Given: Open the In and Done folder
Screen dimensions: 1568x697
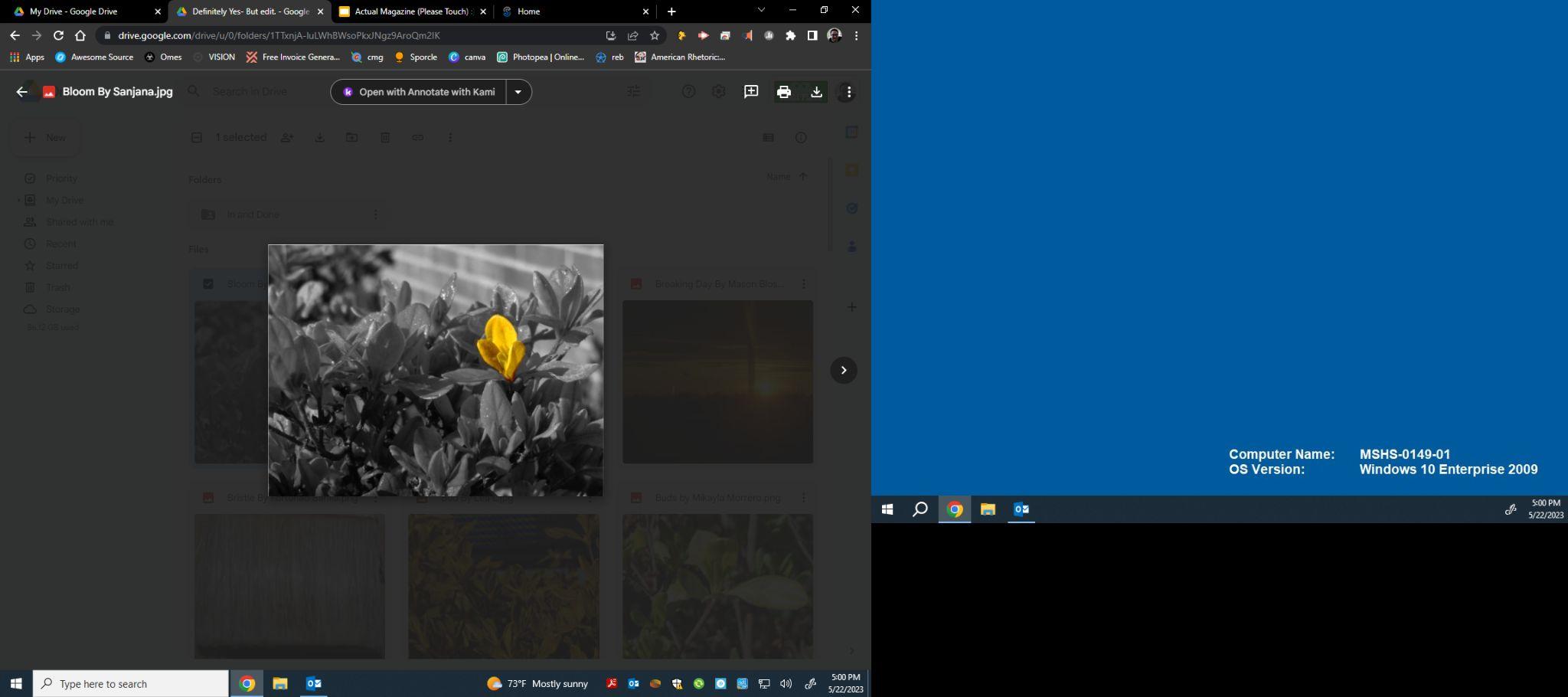Looking at the screenshot, I should [x=287, y=214].
